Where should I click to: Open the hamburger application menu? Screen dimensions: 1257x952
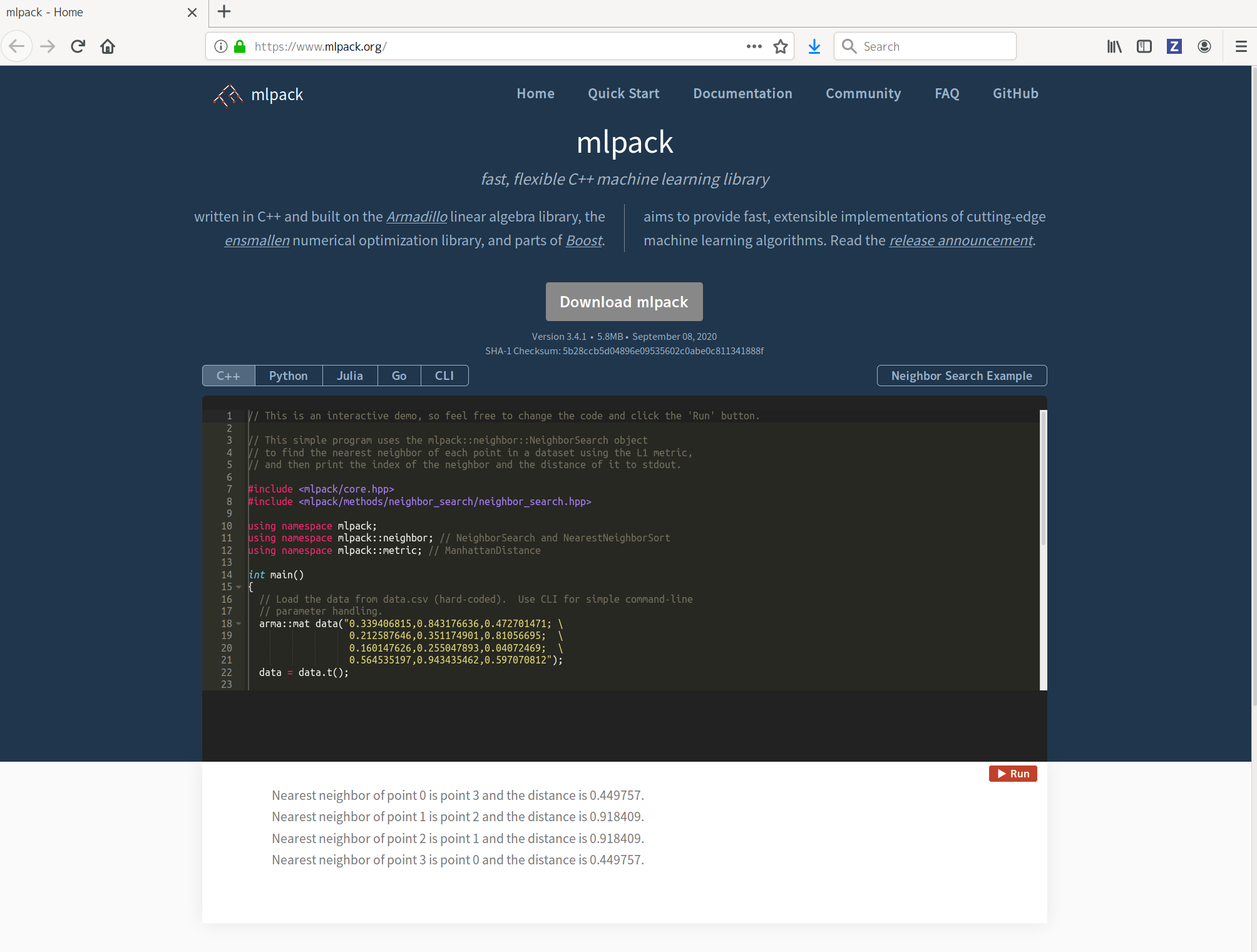[x=1241, y=46]
